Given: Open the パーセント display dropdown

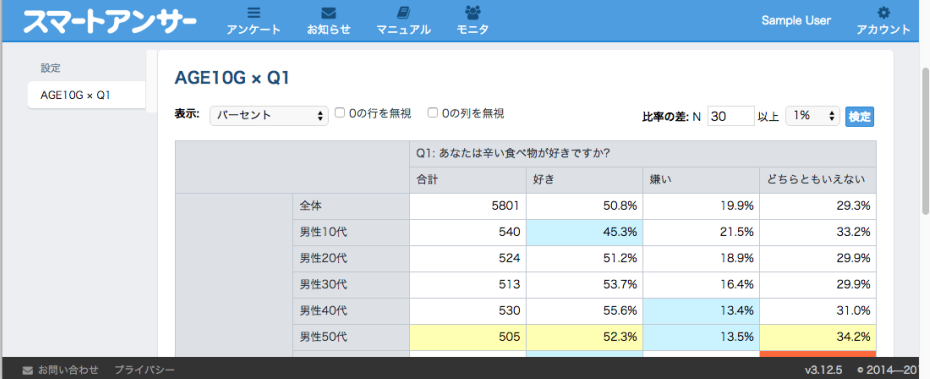Looking at the screenshot, I should pos(269,115).
